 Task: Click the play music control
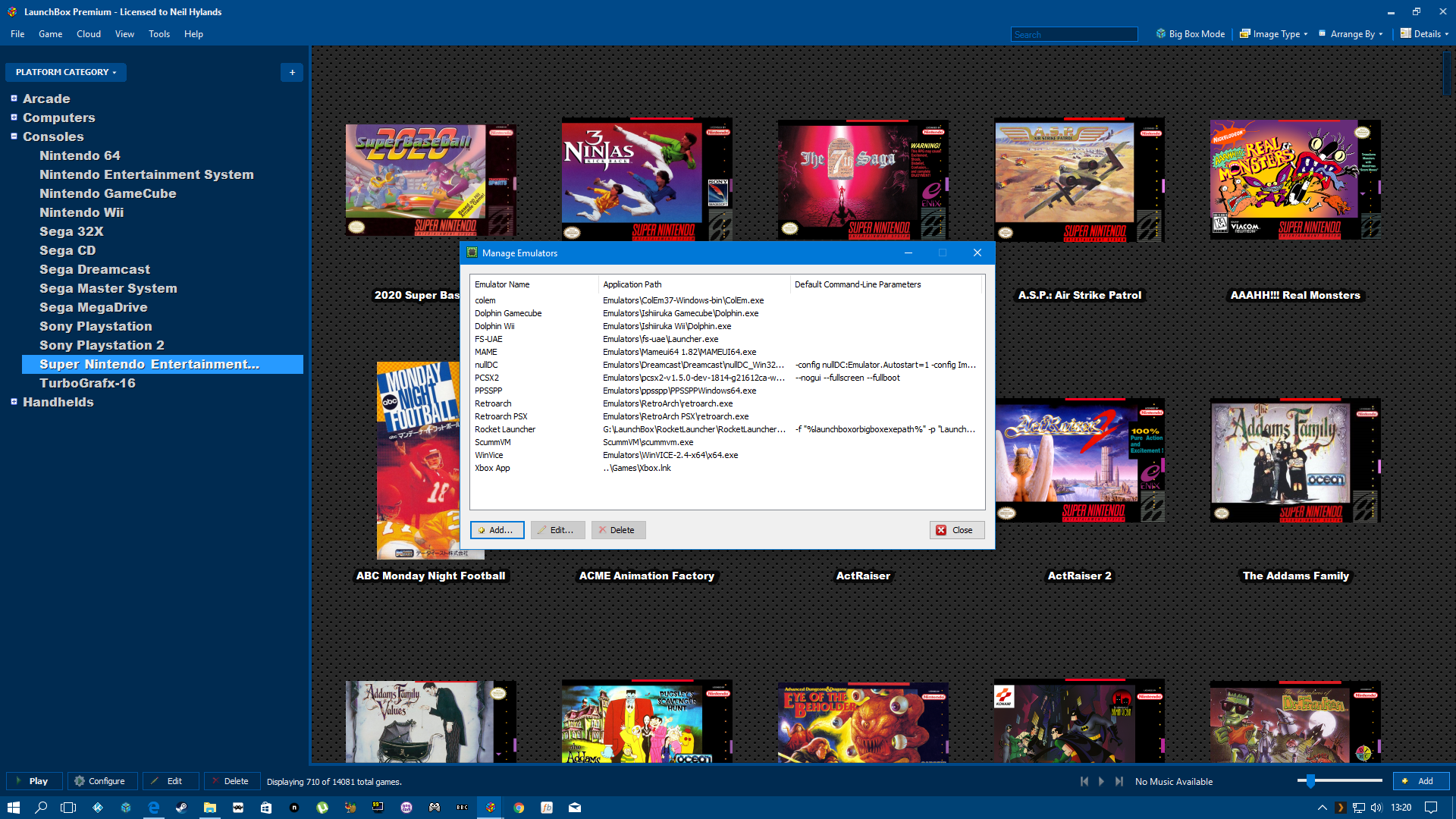1102,781
